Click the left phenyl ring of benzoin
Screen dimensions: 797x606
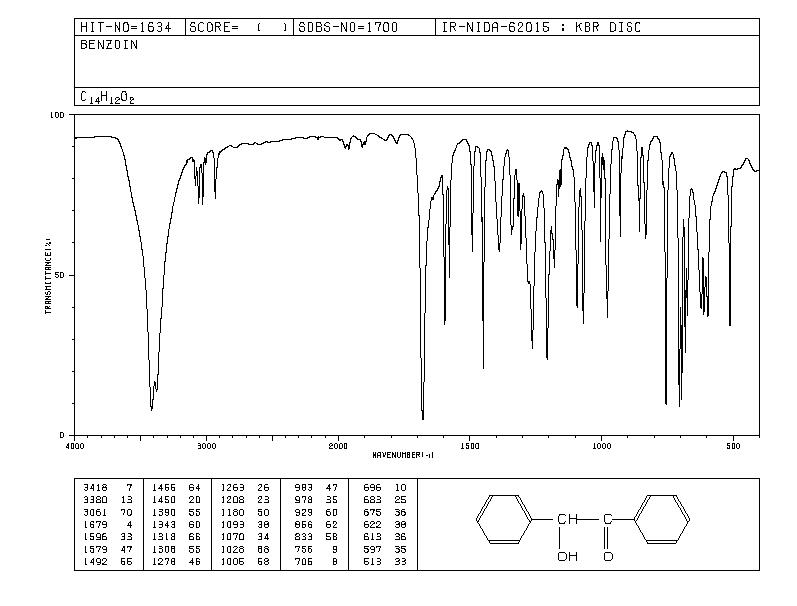coord(504,520)
